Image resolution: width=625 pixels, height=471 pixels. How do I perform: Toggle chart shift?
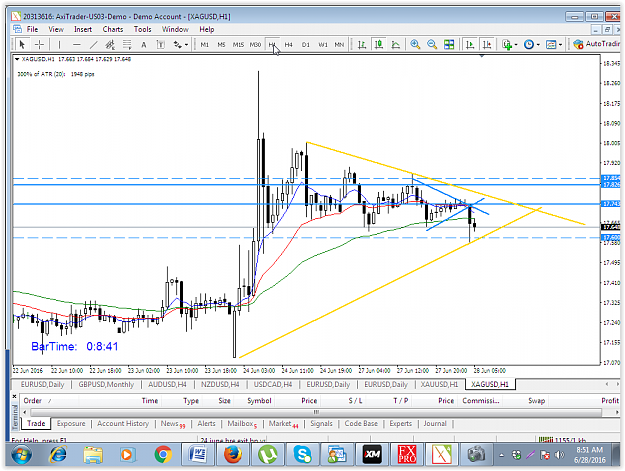487,44
